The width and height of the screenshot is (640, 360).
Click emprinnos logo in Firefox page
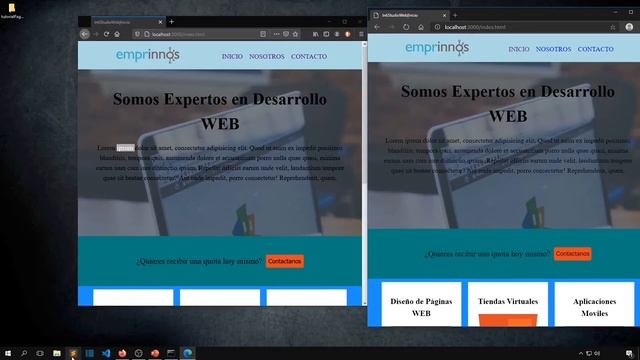148,55
